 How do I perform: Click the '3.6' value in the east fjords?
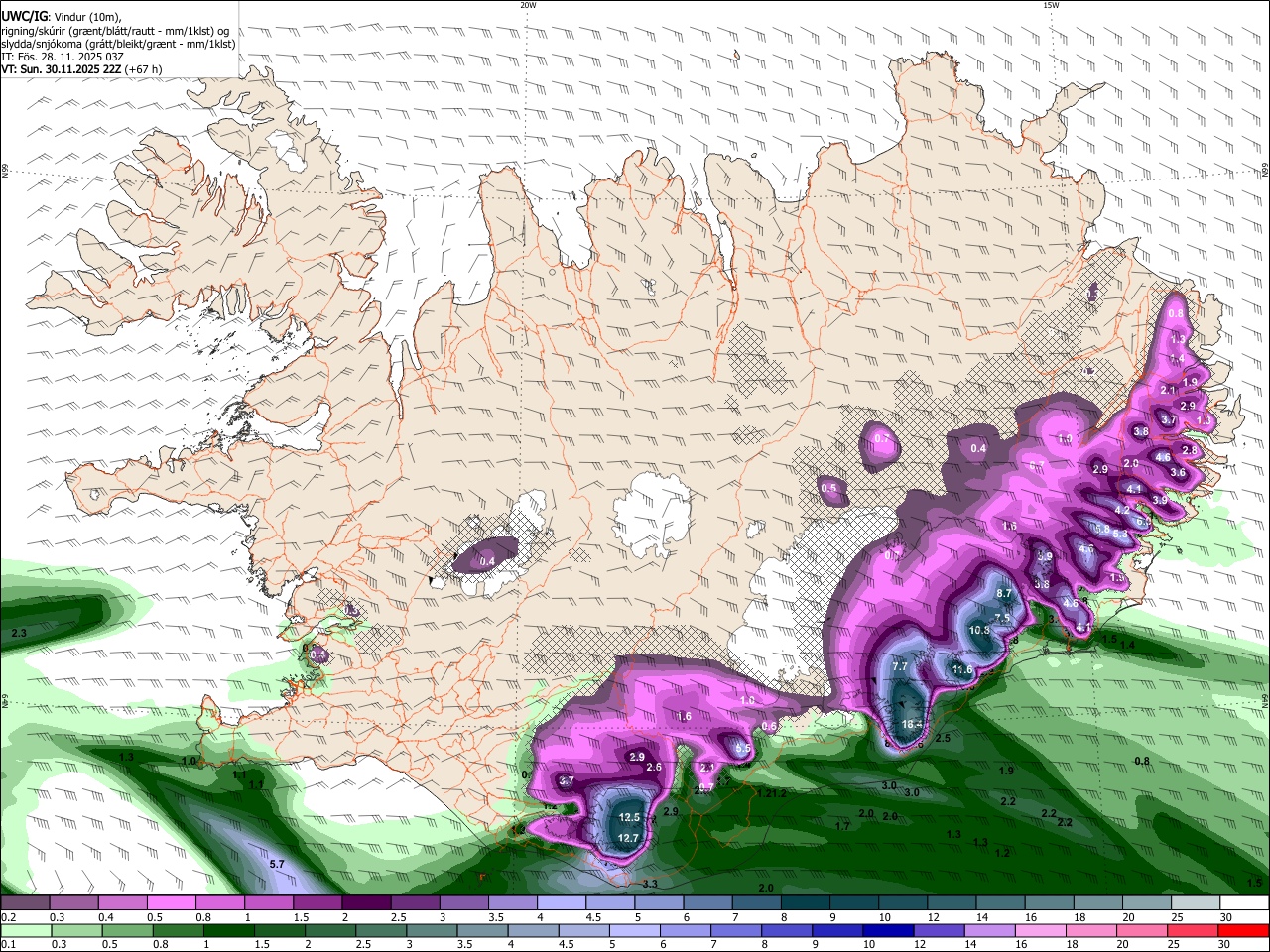(x=1178, y=473)
